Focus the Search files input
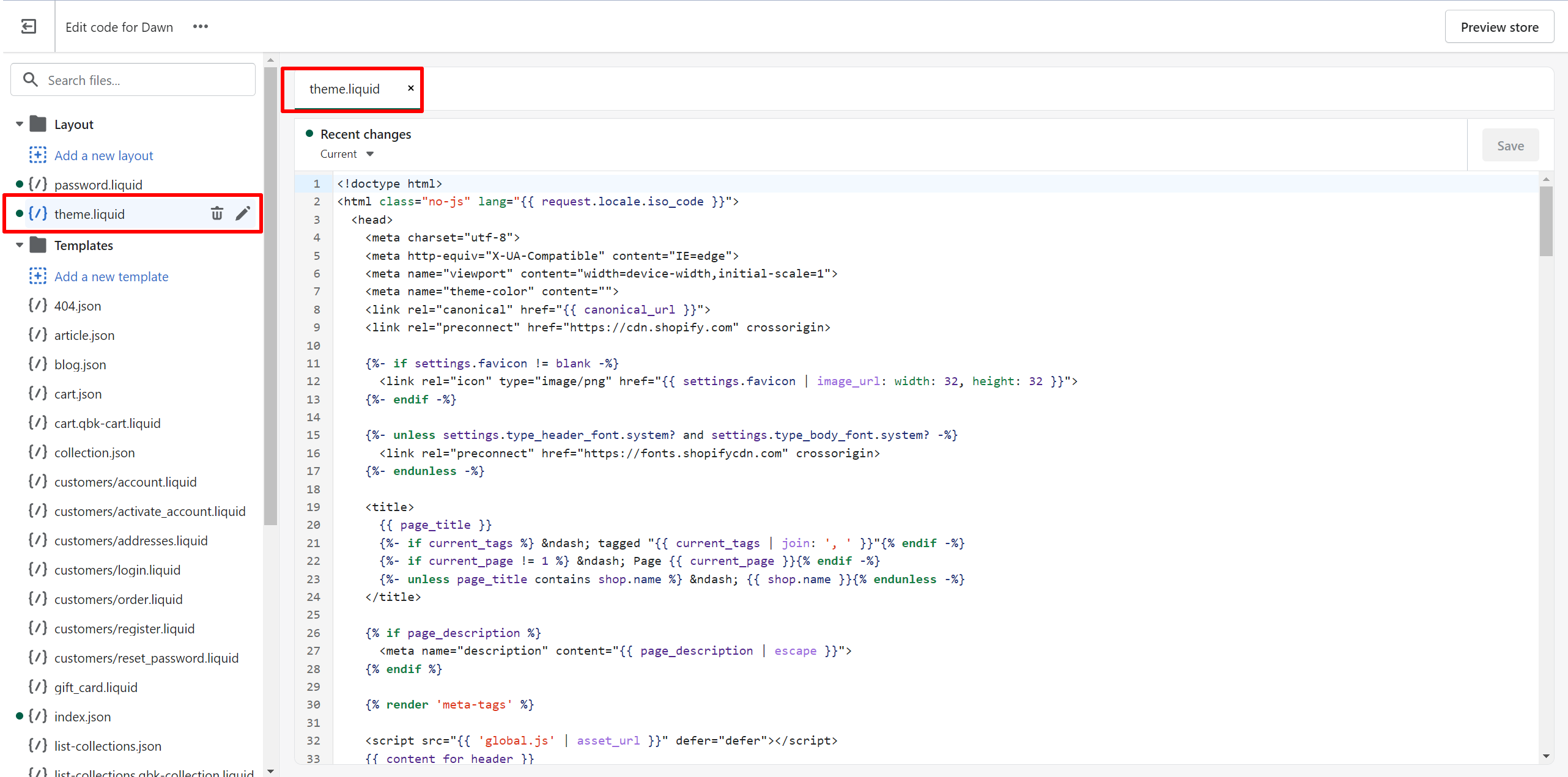This screenshot has height=777, width=1568. [133, 80]
